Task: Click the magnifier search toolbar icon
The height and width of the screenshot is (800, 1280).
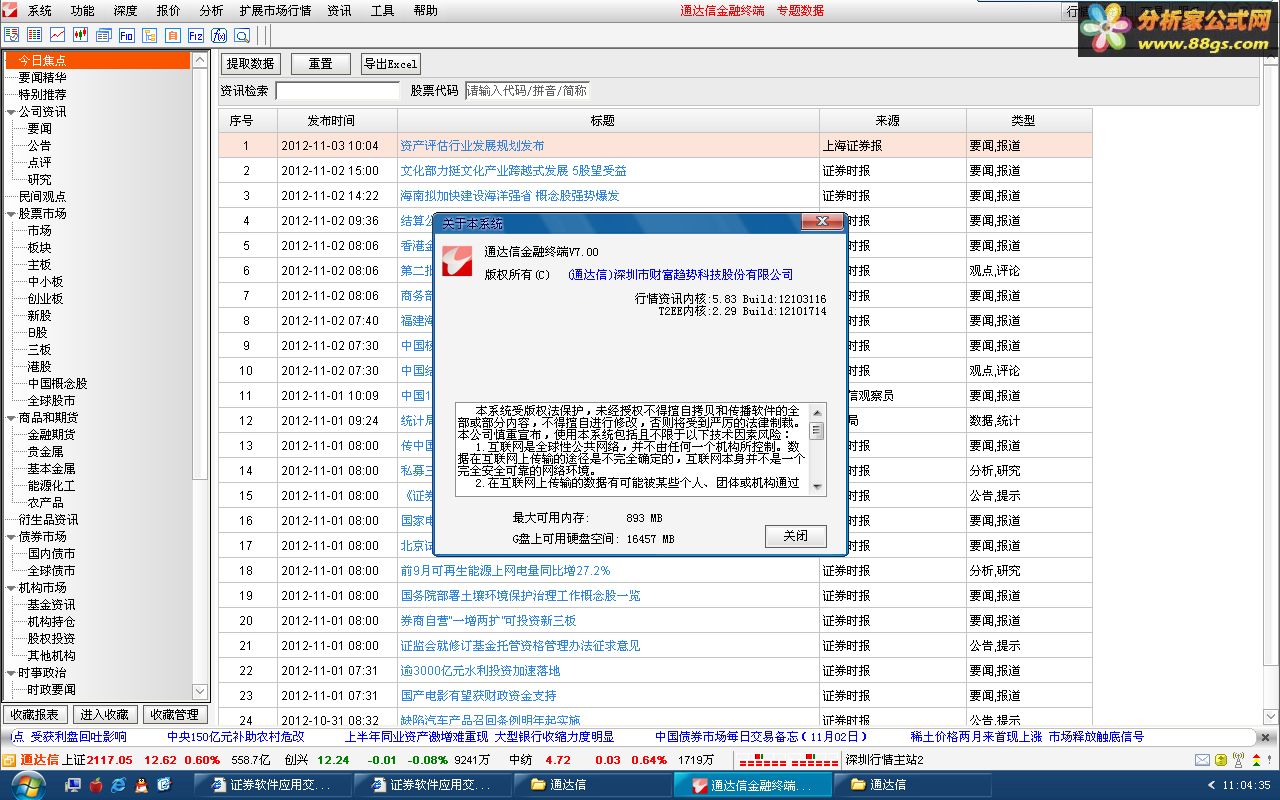Action: pyautogui.click(x=242, y=35)
